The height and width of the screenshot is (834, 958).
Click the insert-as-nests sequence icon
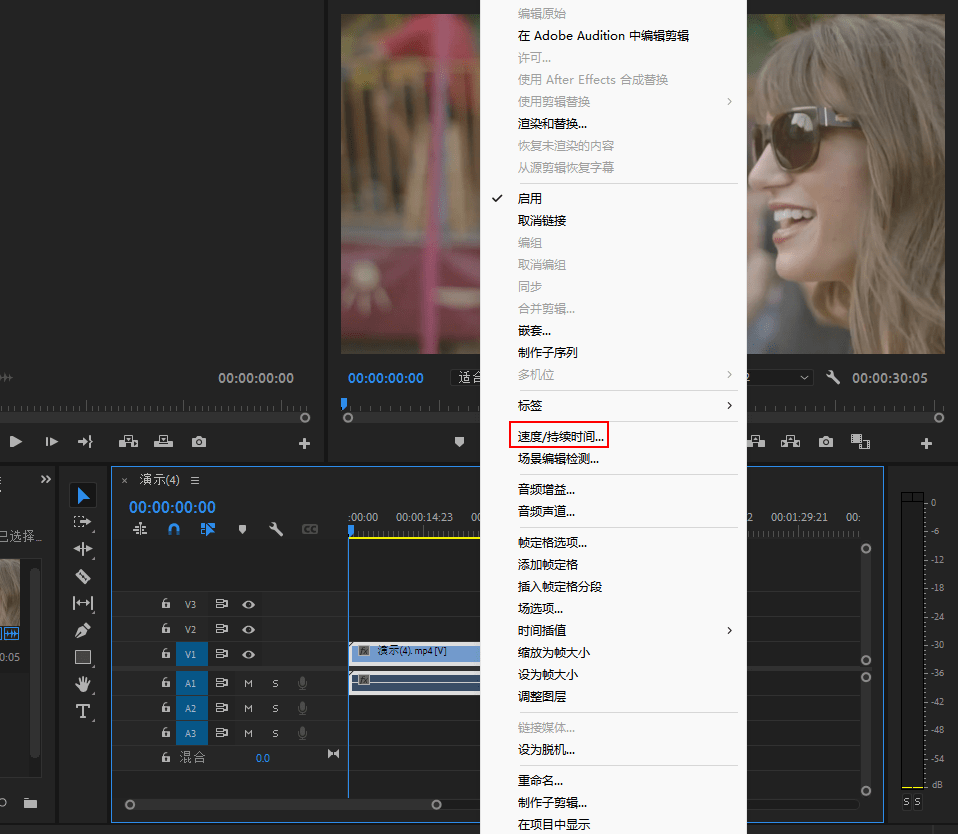pos(140,529)
